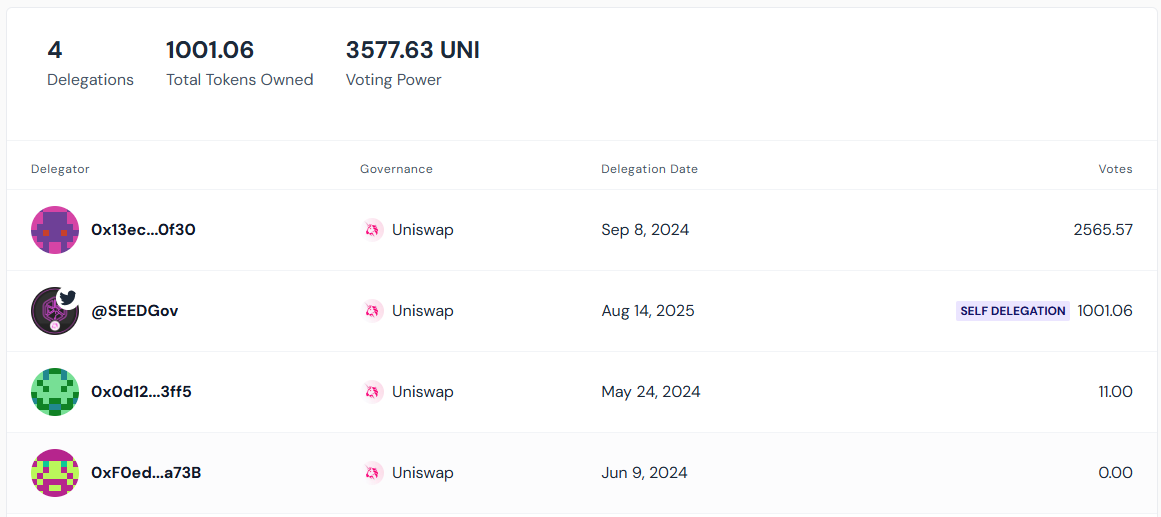1161x517 pixels.
Task: Click the 0xF0ed...a73B pixel avatar
Action: [55, 473]
